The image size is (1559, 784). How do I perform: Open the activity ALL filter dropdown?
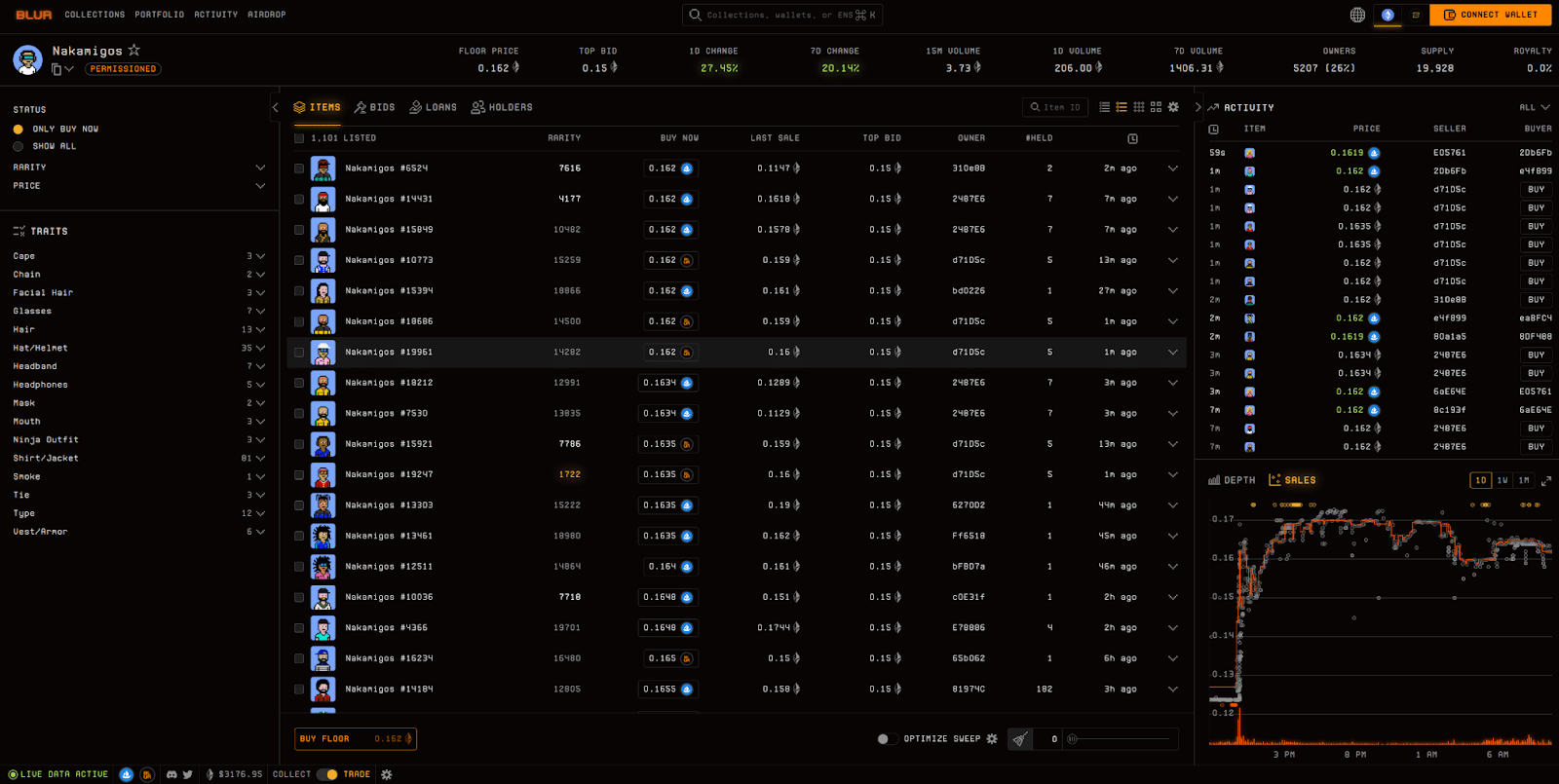[1534, 107]
